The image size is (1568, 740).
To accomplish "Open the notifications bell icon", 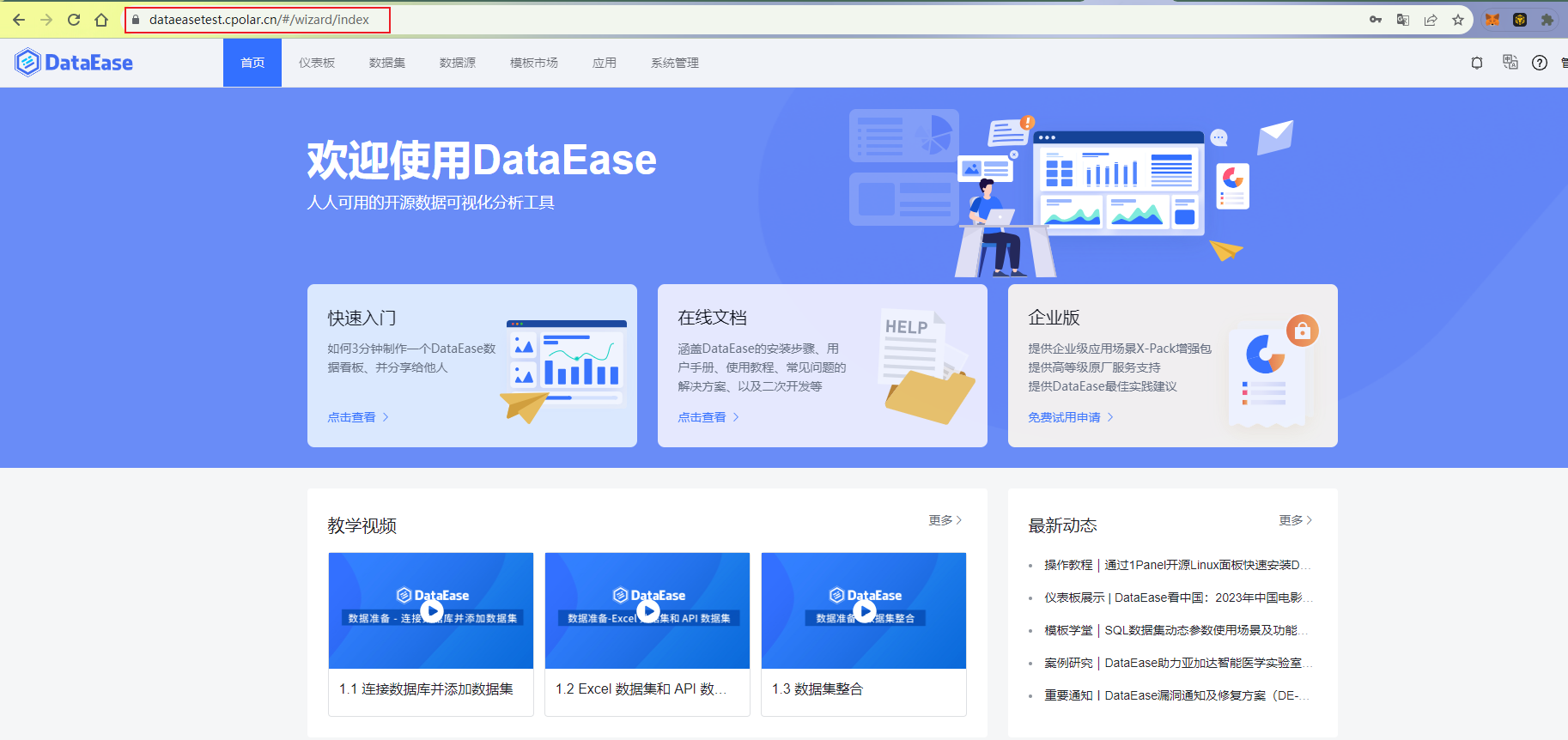I will pos(1477,63).
